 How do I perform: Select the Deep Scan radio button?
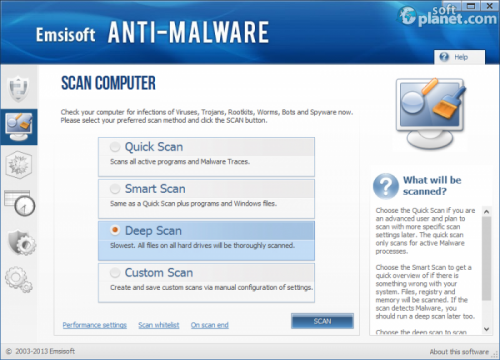[115, 230]
